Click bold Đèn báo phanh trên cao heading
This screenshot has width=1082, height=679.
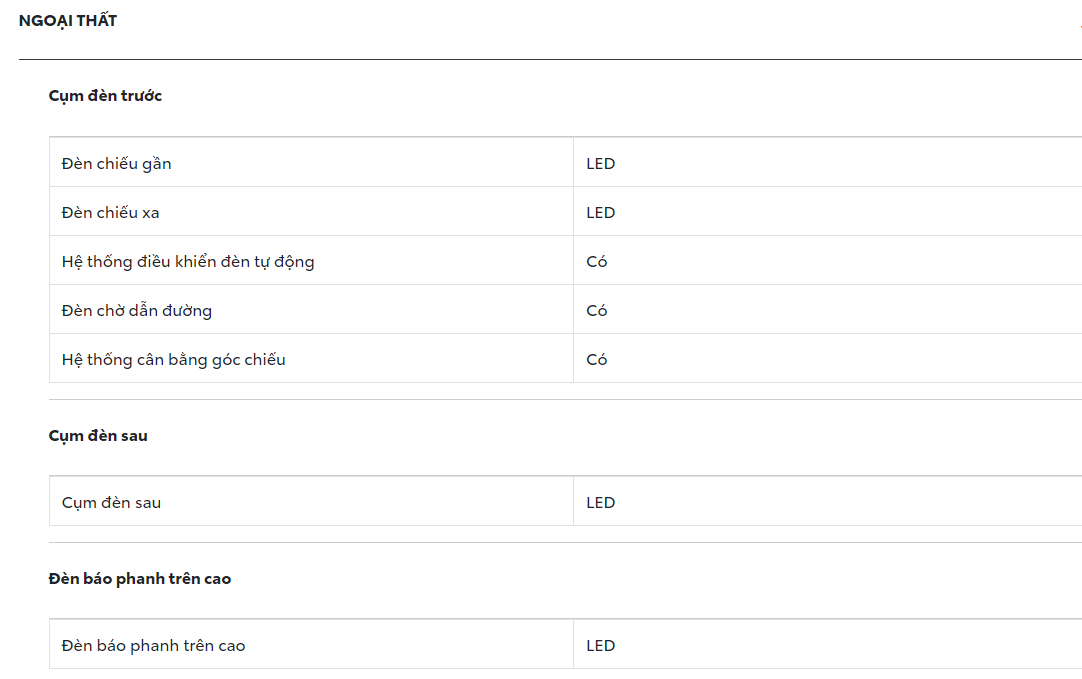click(140, 579)
